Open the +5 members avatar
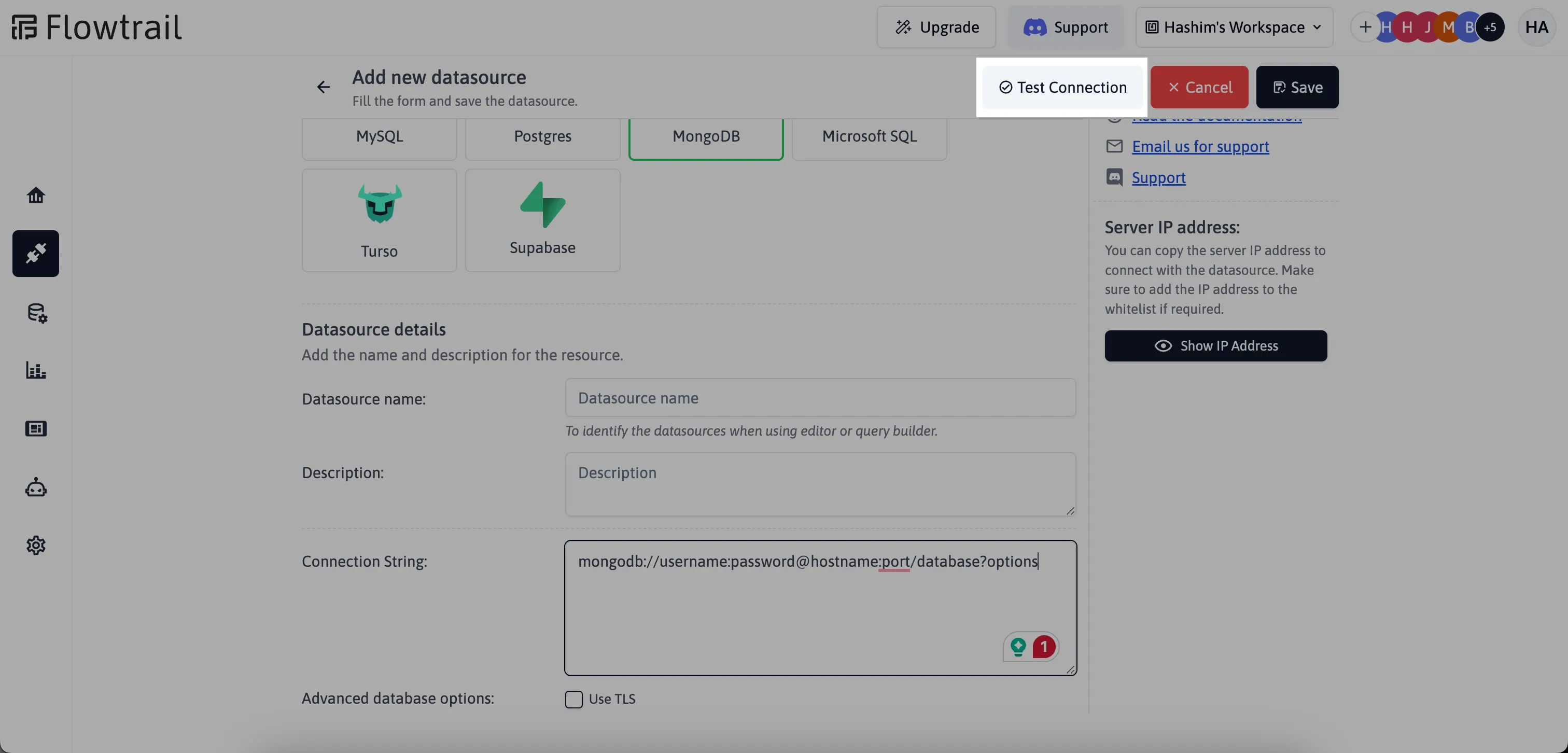1568x753 pixels. [1490, 27]
